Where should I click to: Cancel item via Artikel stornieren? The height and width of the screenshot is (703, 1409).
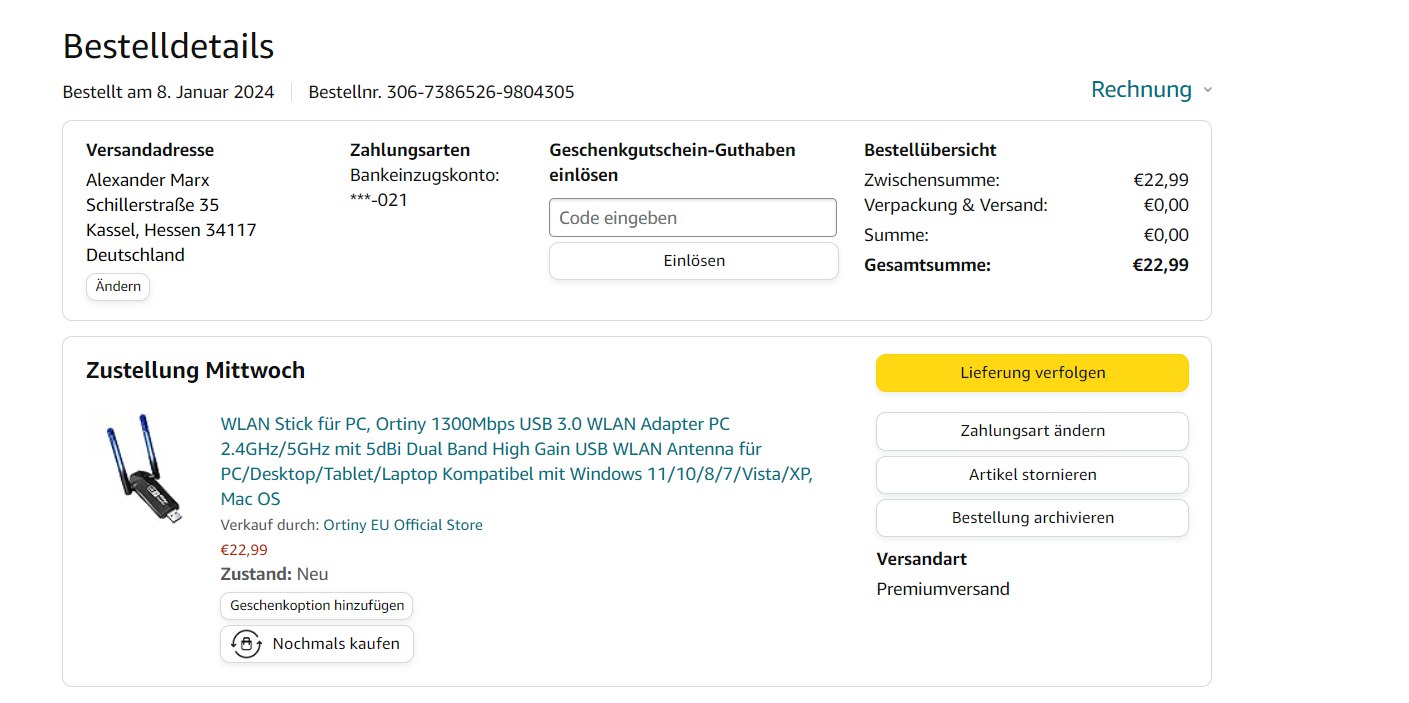pyautogui.click(x=1032, y=475)
